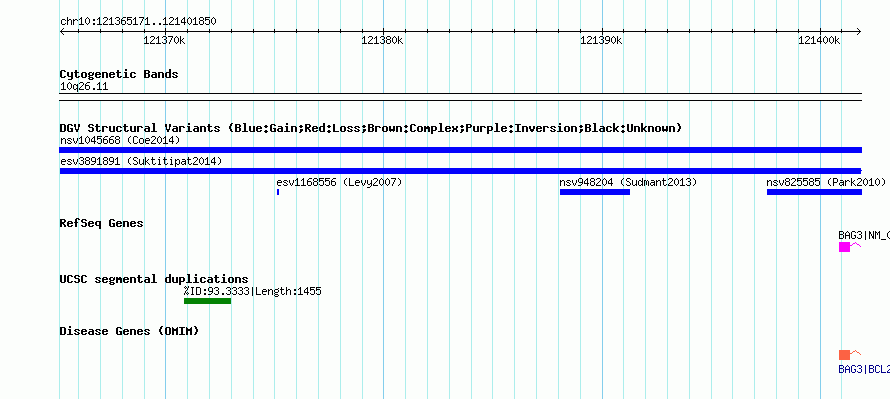Click the nsv1045668 (Coe2014) blue gain bar

click(x=460, y=150)
